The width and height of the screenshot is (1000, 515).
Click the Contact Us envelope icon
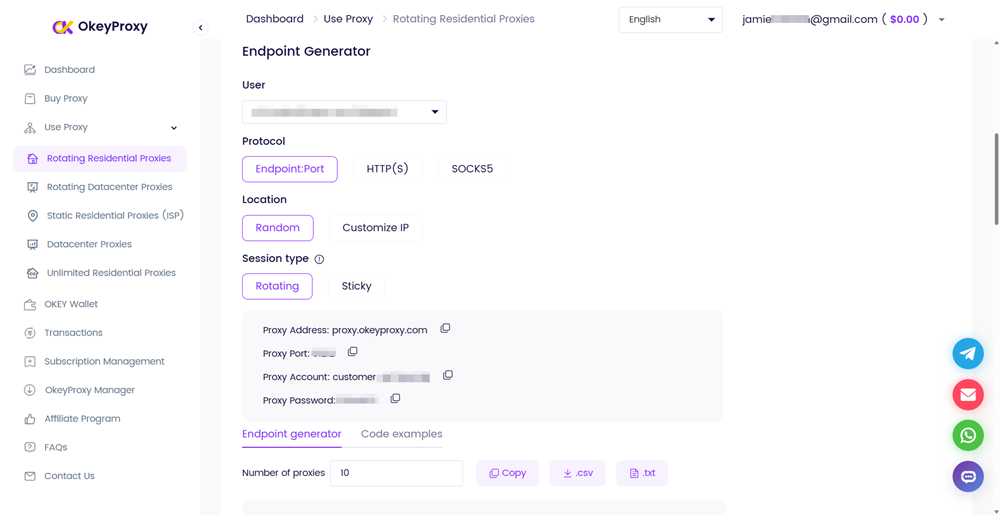point(29,476)
